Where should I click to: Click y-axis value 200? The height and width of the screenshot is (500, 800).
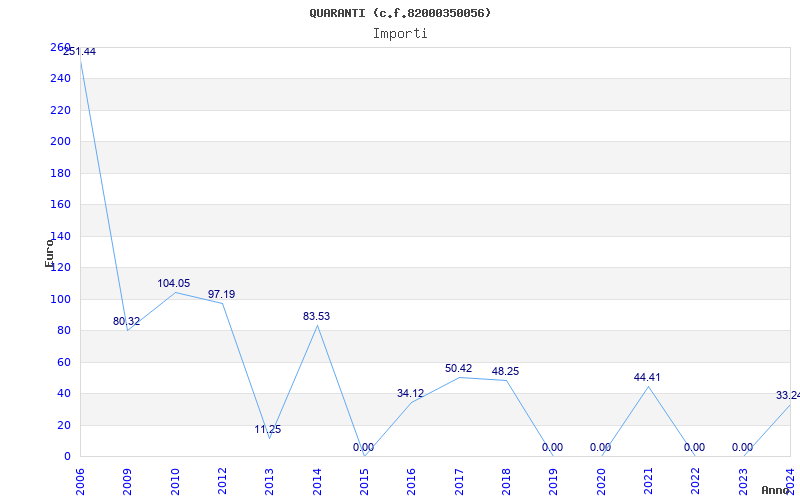coord(60,141)
